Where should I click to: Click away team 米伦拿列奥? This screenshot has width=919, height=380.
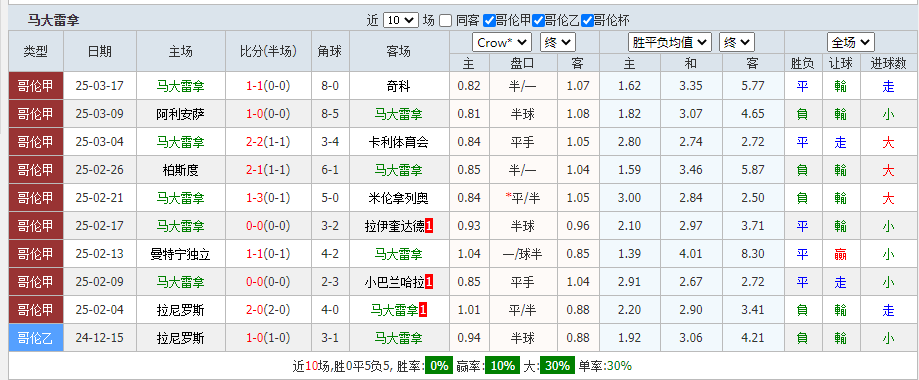pos(399,198)
